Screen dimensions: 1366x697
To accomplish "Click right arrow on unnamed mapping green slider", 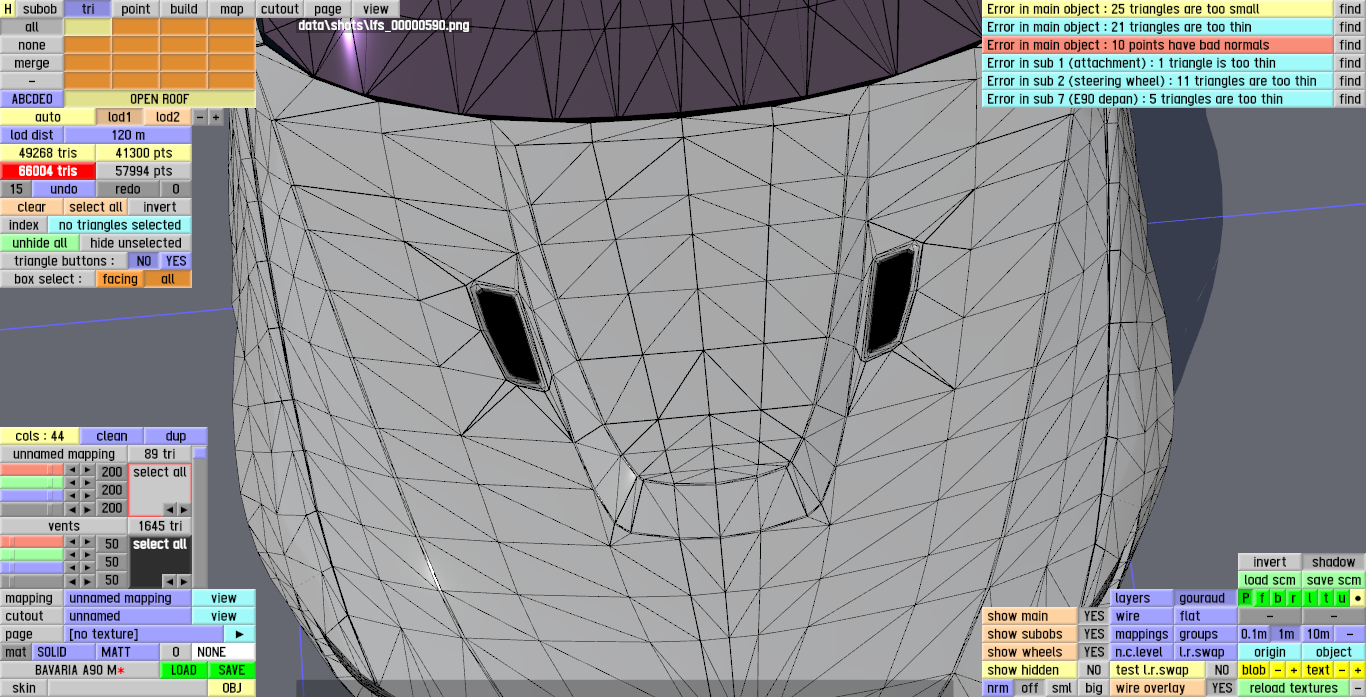I will [87, 482].
